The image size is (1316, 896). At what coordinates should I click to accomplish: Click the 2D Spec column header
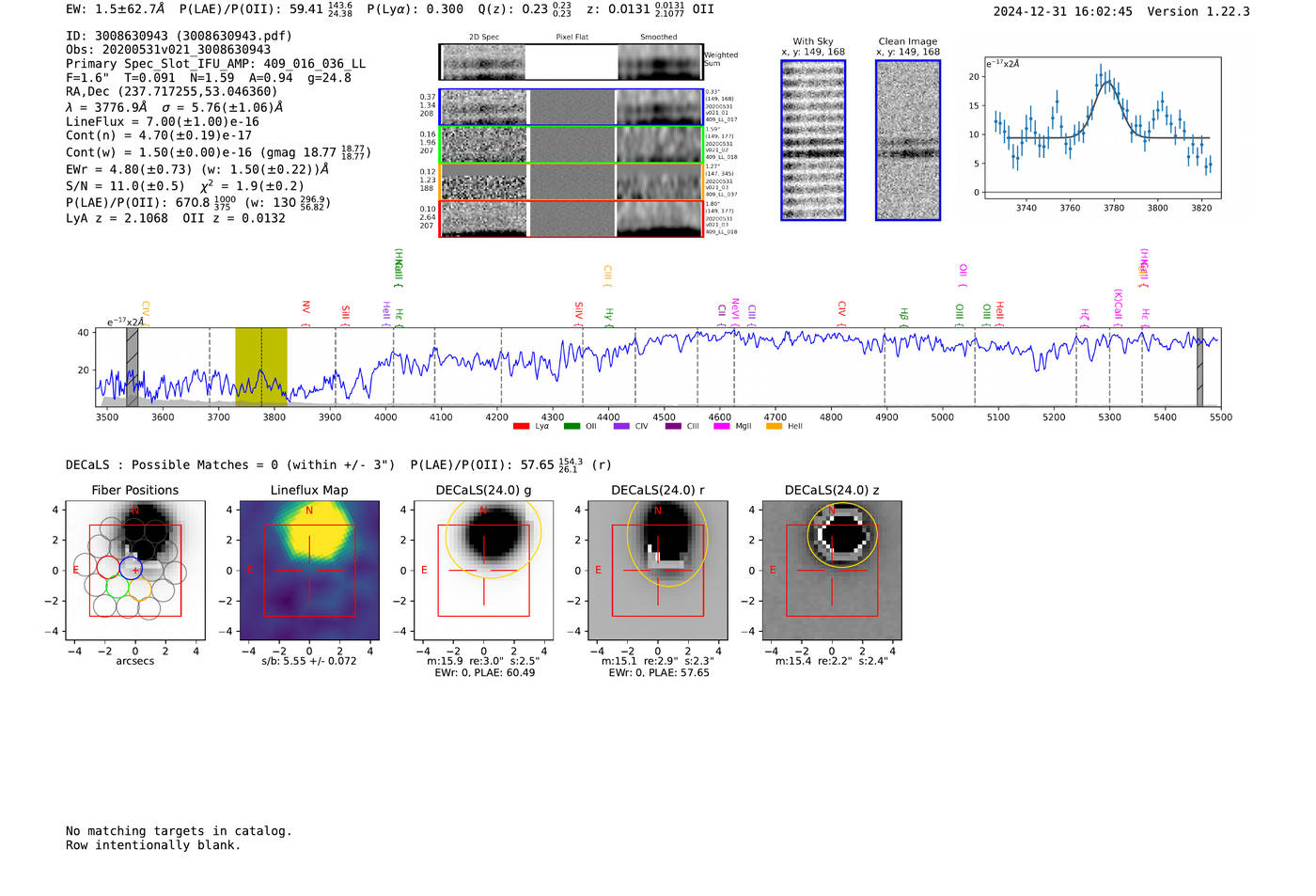[484, 38]
